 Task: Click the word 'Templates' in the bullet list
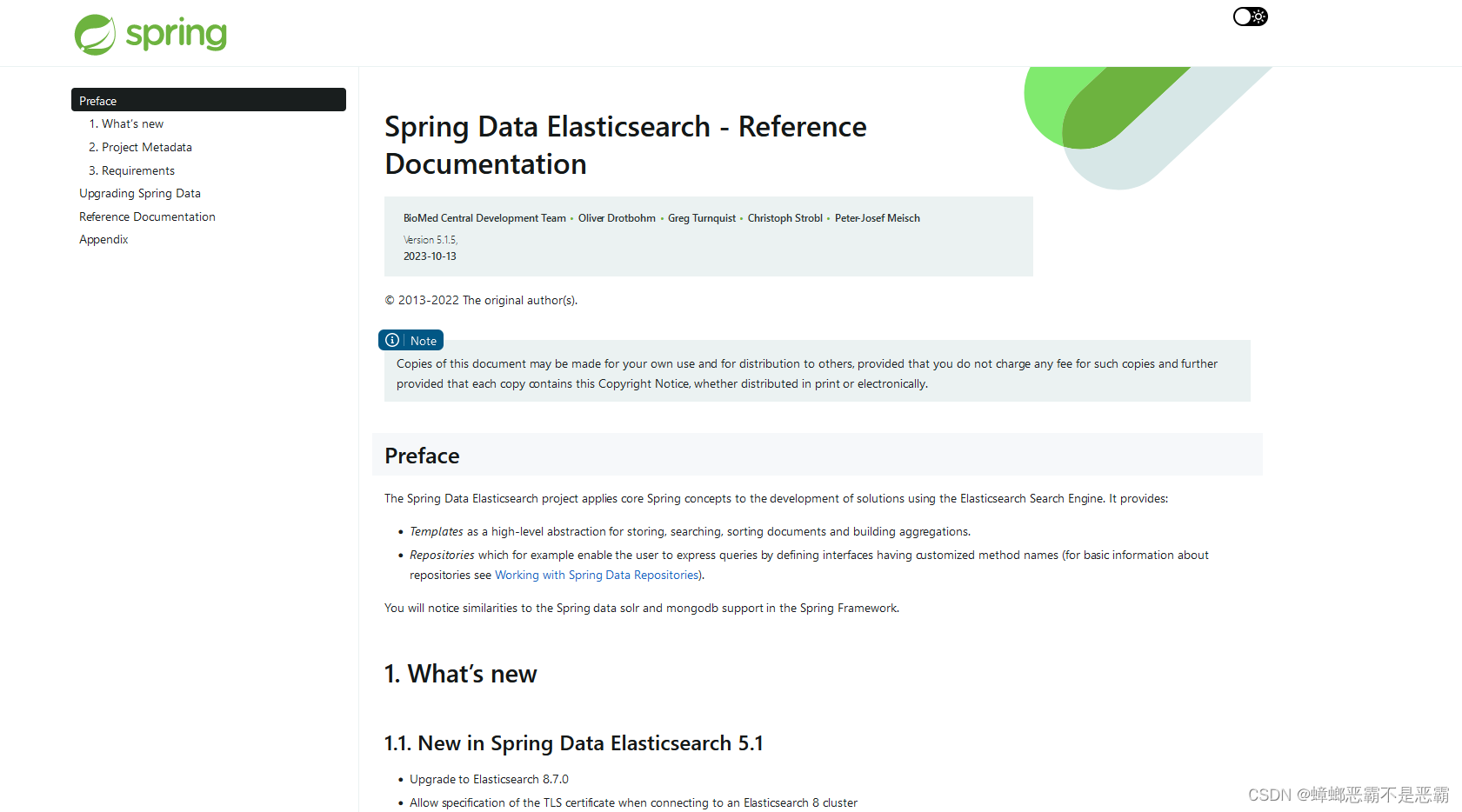[x=437, y=531]
